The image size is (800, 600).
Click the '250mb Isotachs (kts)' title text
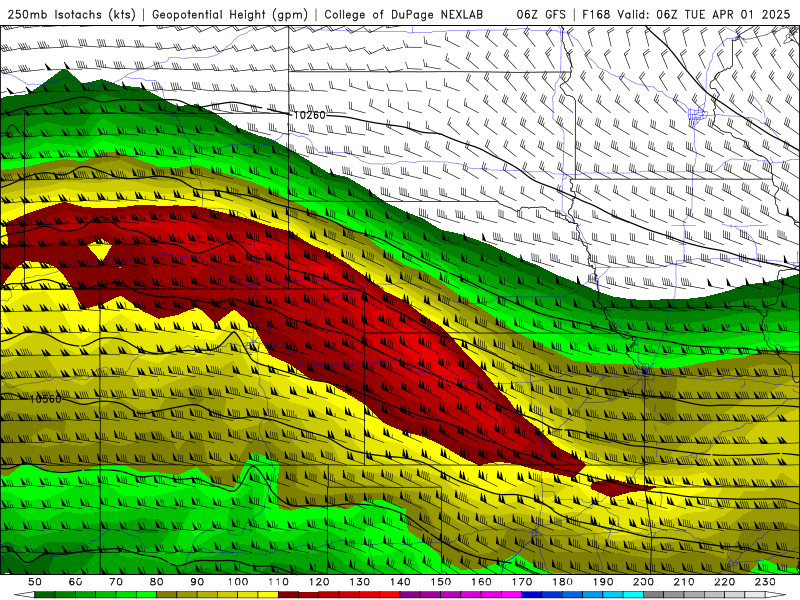click(x=72, y=14)
